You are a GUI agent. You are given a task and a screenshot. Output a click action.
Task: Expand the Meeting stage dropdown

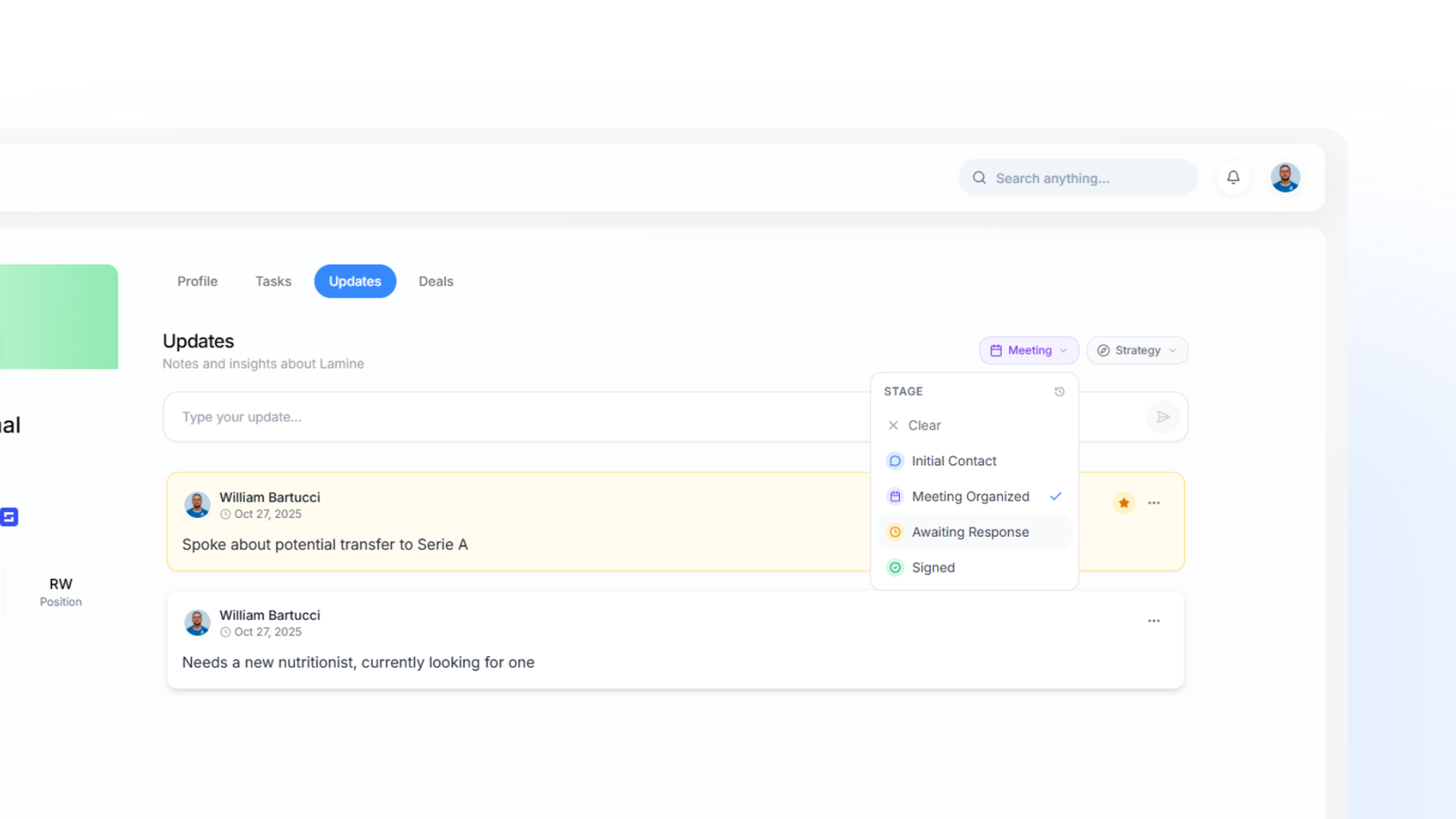click(1029, 350)
